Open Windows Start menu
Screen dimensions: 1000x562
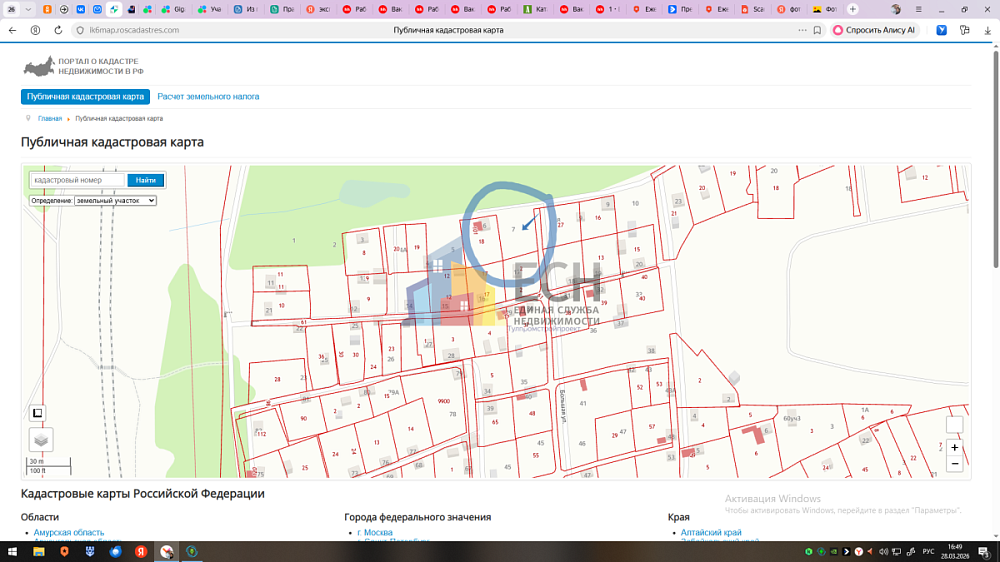13,551
